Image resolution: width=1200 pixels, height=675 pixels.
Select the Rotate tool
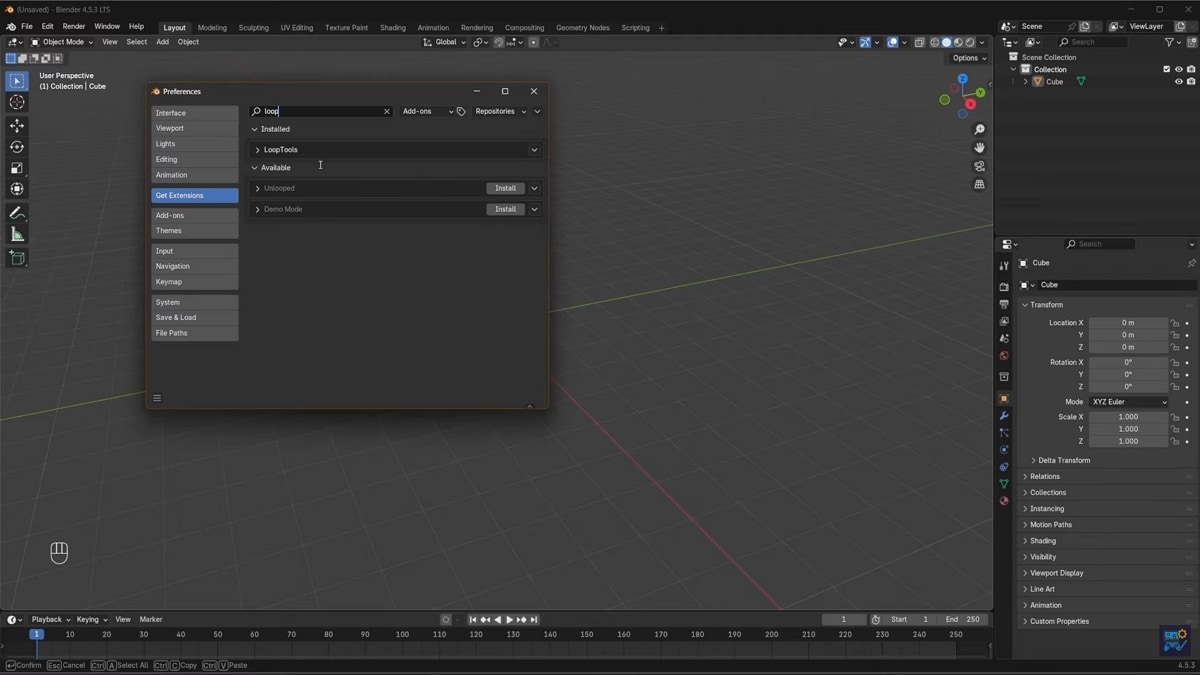pyautogui.click(x=17, y=147)
